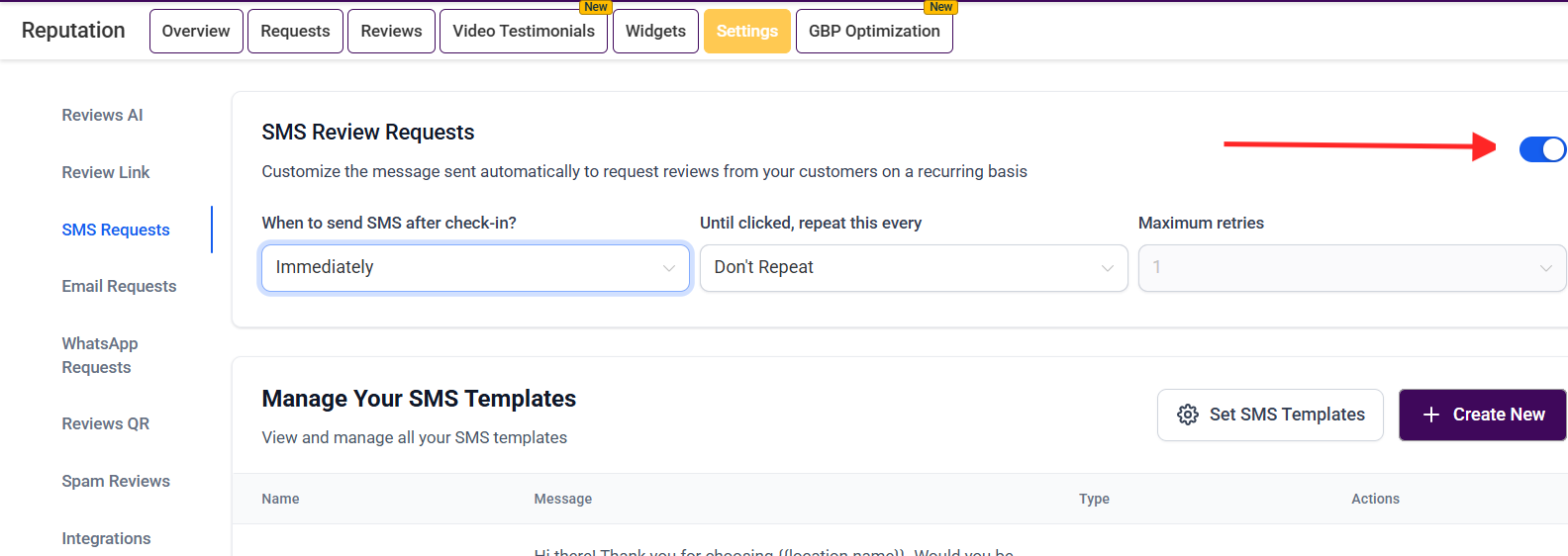
Task: Click plus icon on Create New button
Action: 1430,415
